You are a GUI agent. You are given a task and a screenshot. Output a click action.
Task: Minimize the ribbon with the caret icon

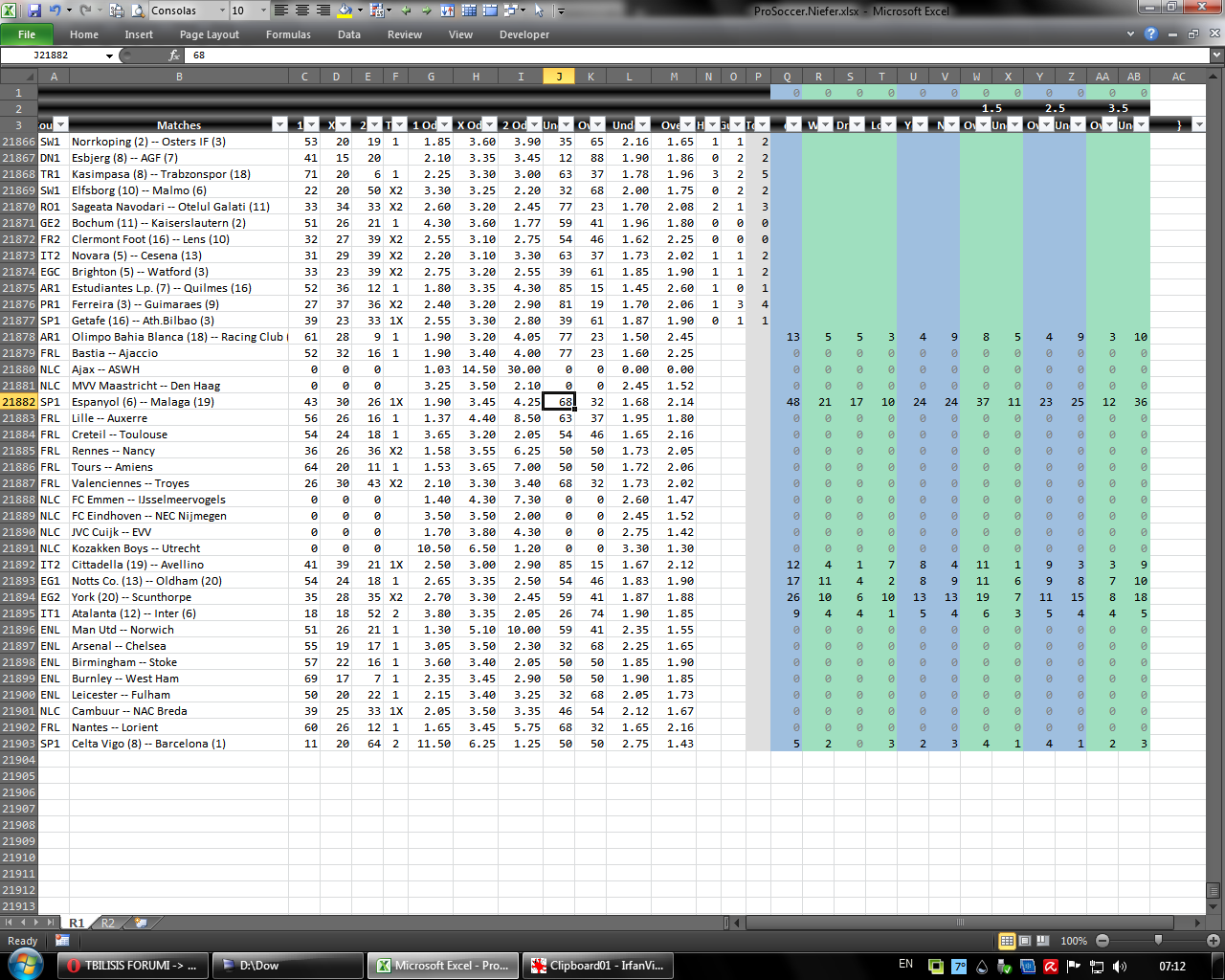tap(1131, 33)
